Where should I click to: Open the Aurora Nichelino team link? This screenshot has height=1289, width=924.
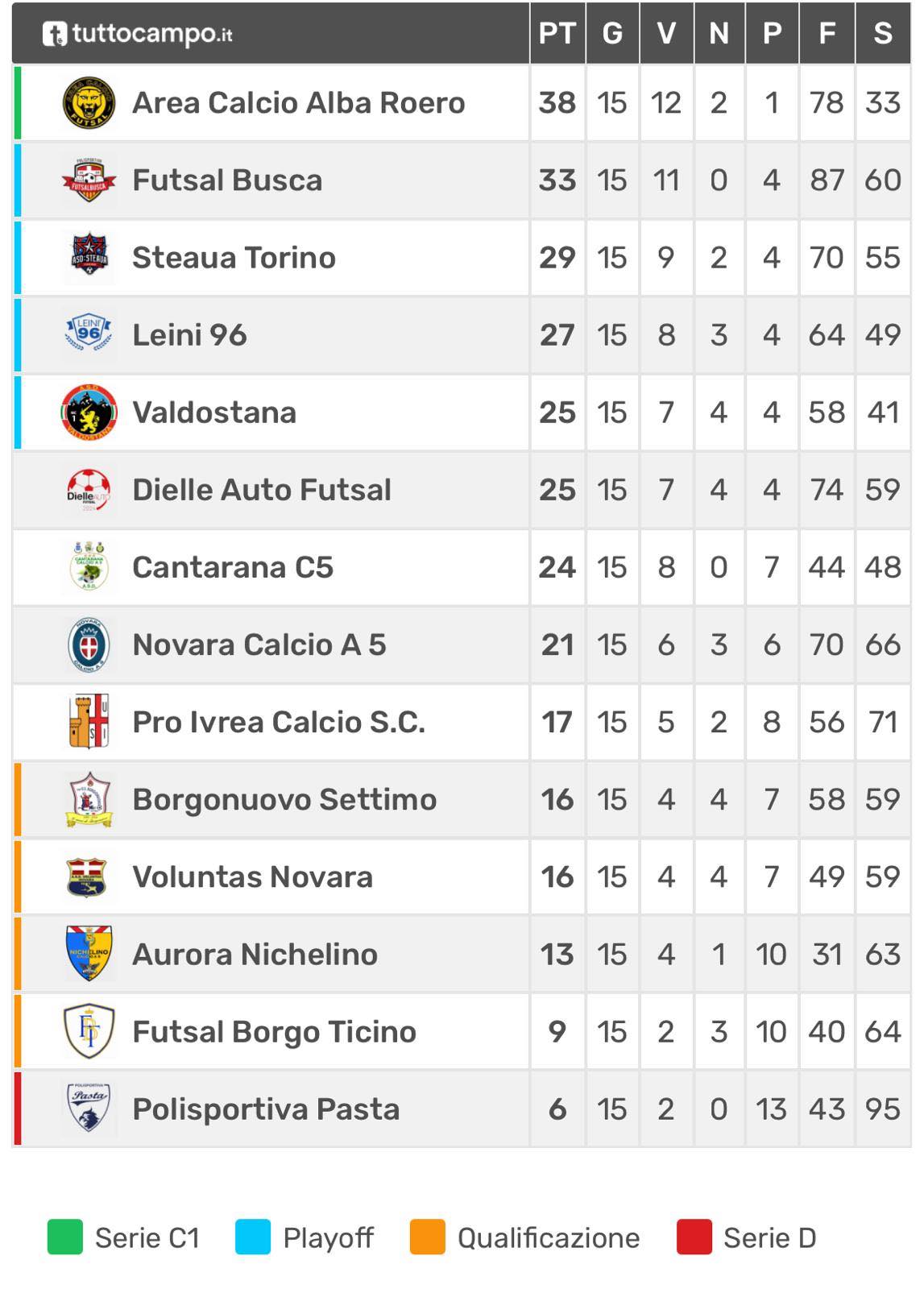(255, 954)
